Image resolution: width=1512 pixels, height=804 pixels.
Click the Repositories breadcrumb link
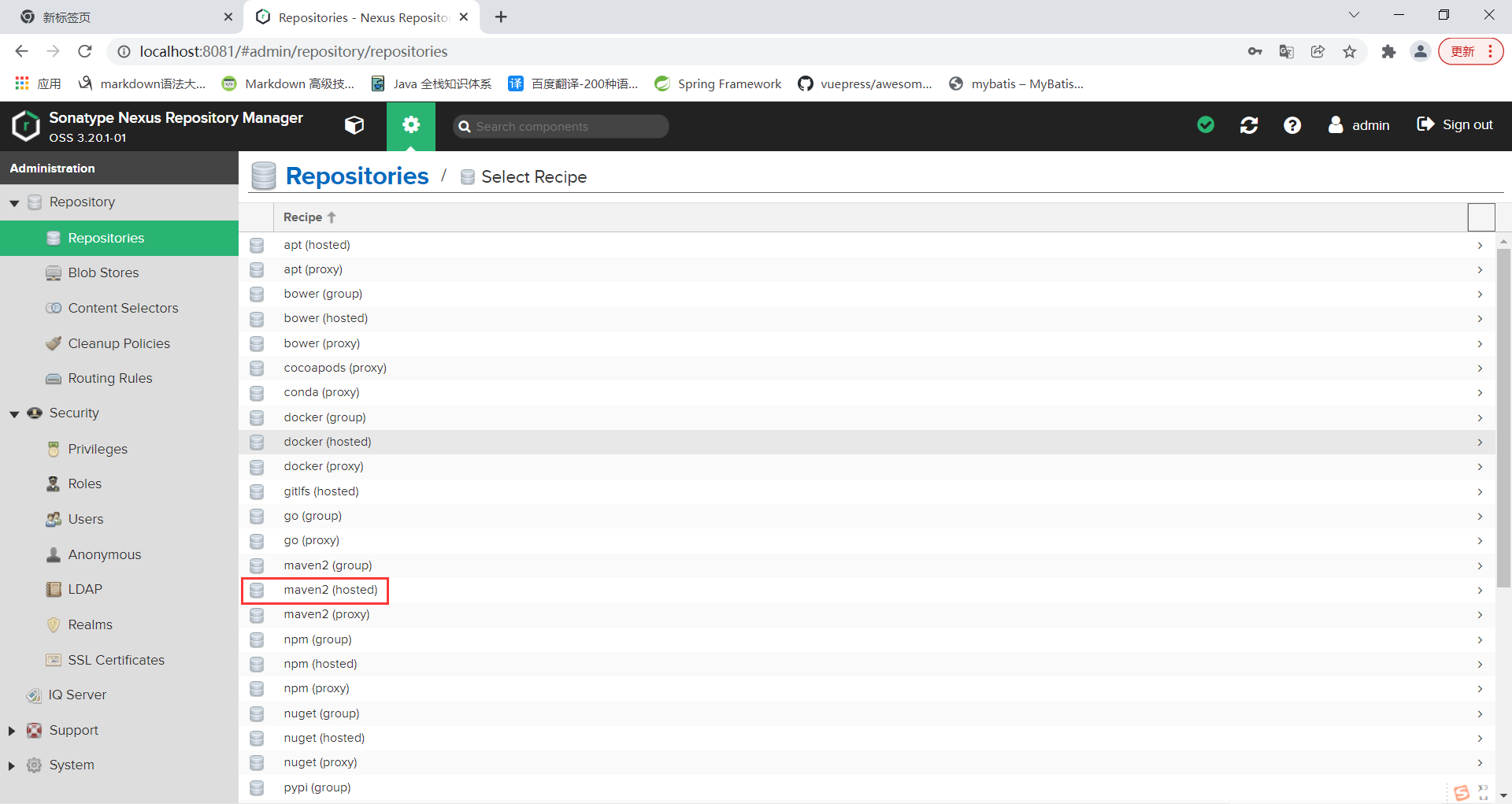[357, 176]
